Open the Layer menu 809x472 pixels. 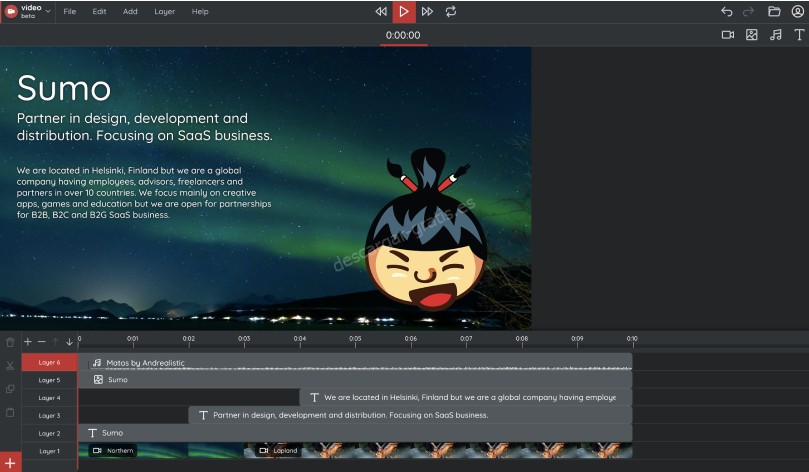click(x=164, y=12)
